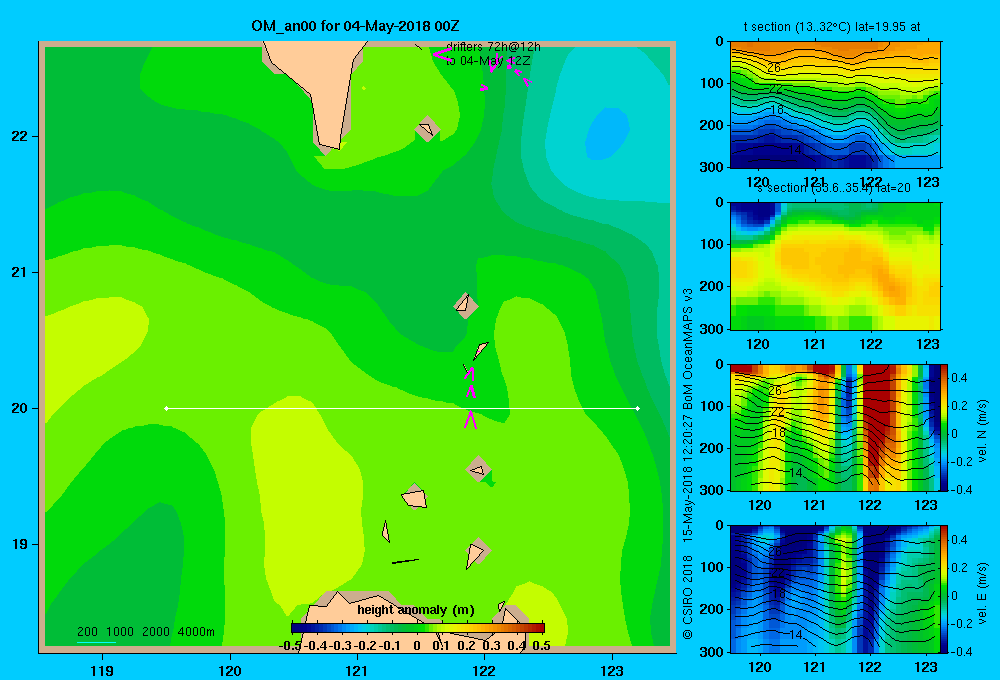
Task: Click the northward velocity colorbar strip
Action: 944,428
